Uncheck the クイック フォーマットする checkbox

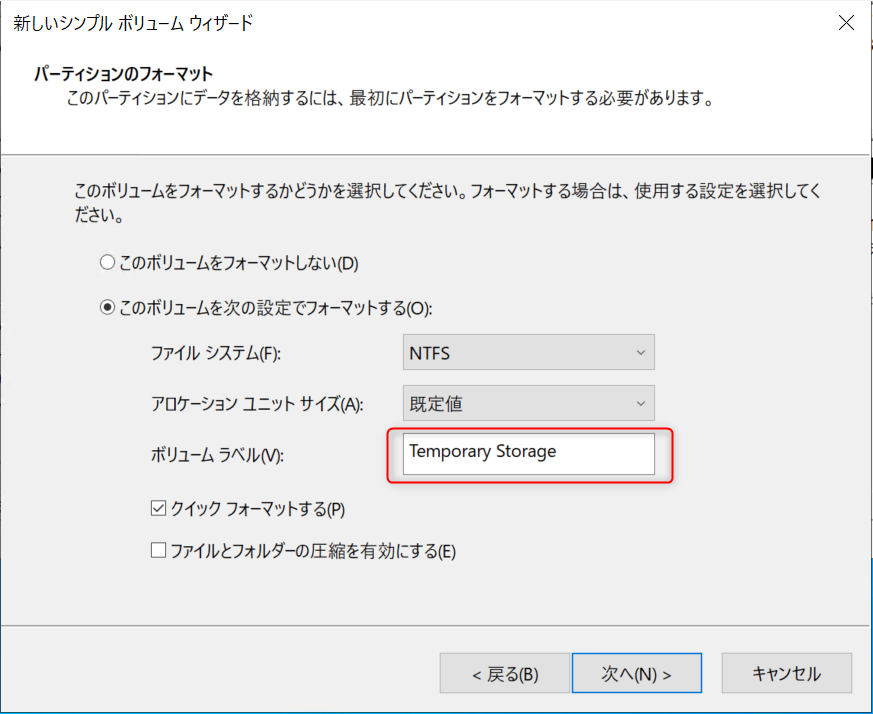[158, 508]
